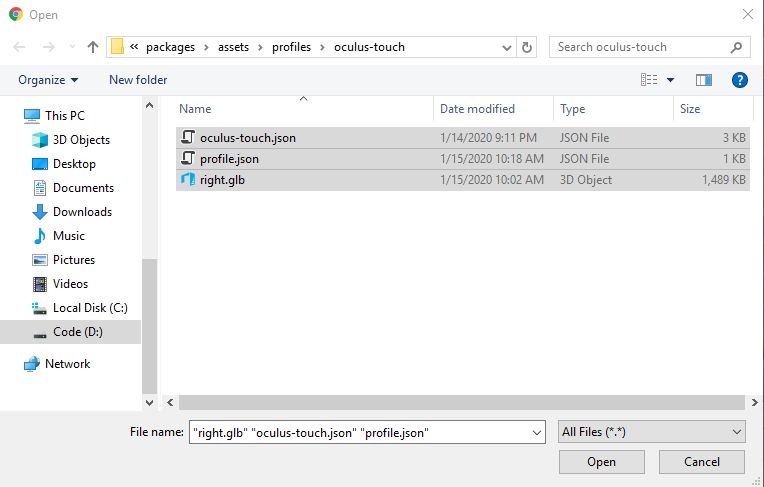Expand the hidden path chevron in address bar

pyautogui.click(x=134, y=47)
